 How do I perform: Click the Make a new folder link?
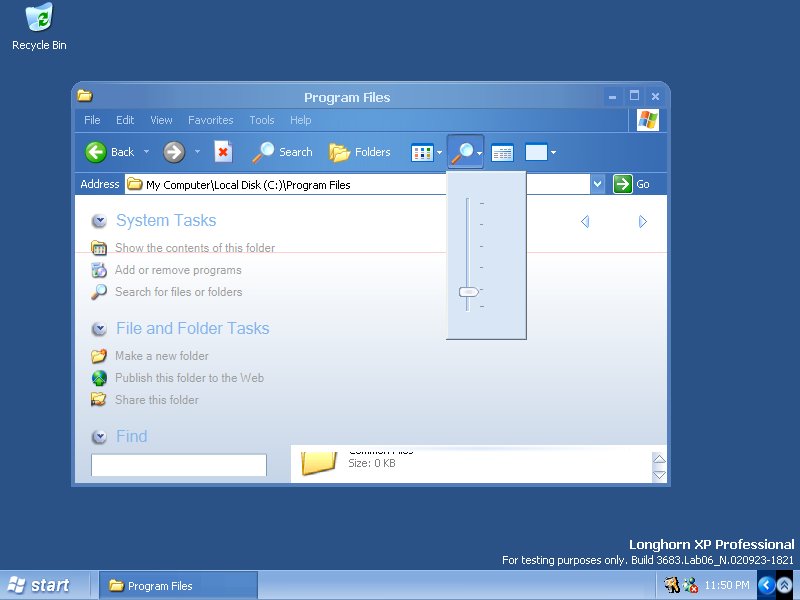tap(161, 356)
